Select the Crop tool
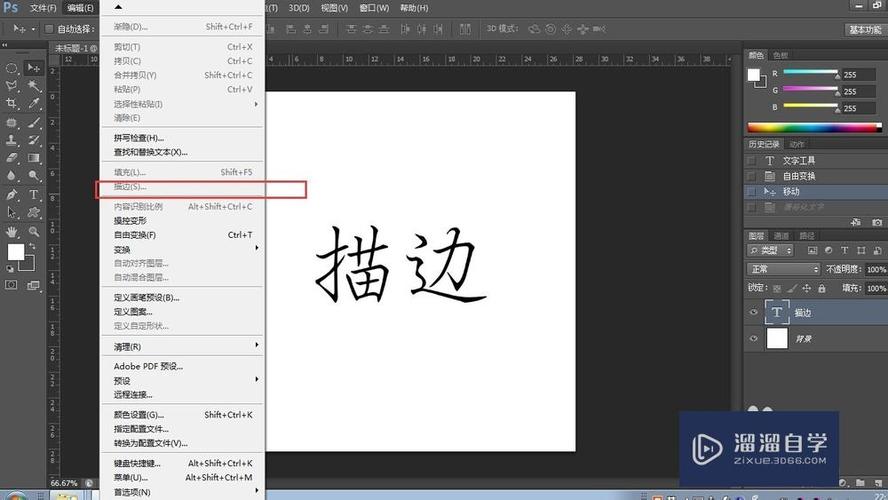888x500 pixels. [11, 103]
